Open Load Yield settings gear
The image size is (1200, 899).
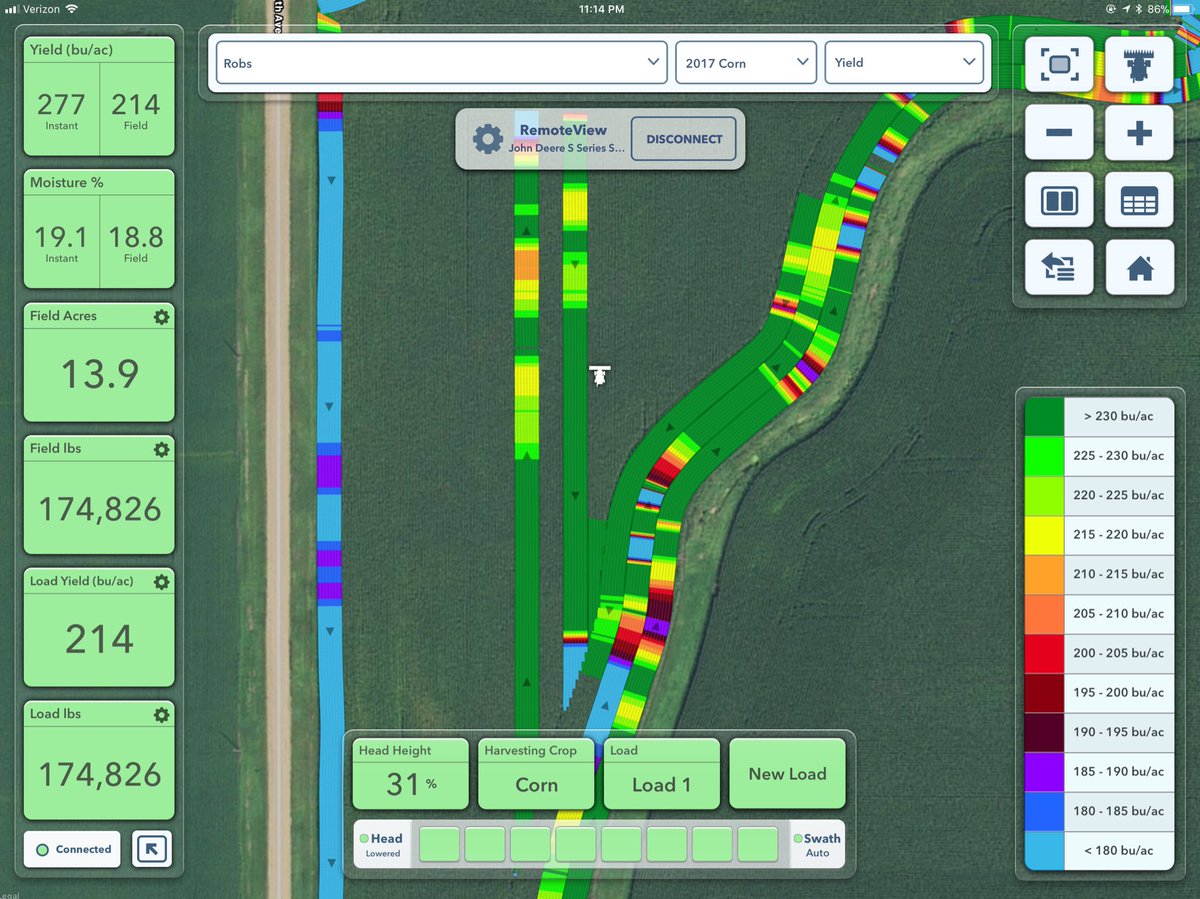point(161,582)
